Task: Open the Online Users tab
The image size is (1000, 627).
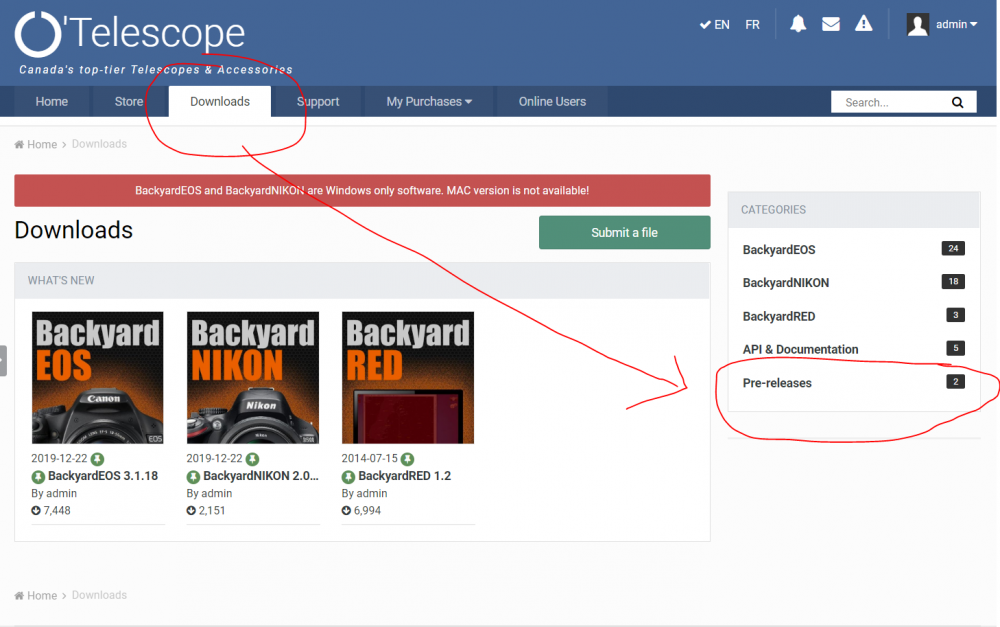Action: click(x=552, y=102)
